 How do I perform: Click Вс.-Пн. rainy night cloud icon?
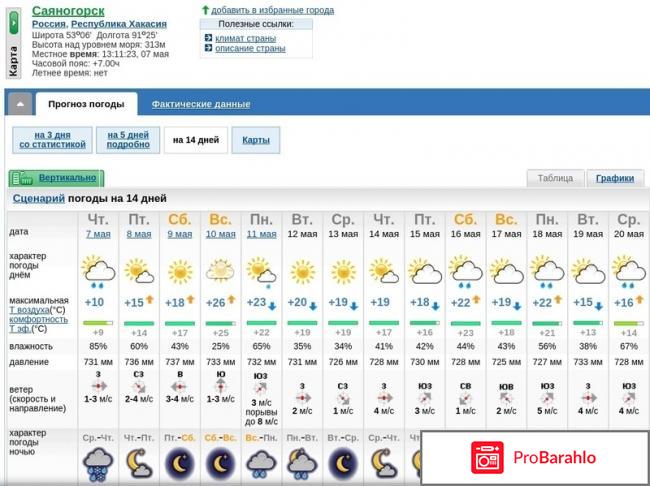click(x=261, y=464)
